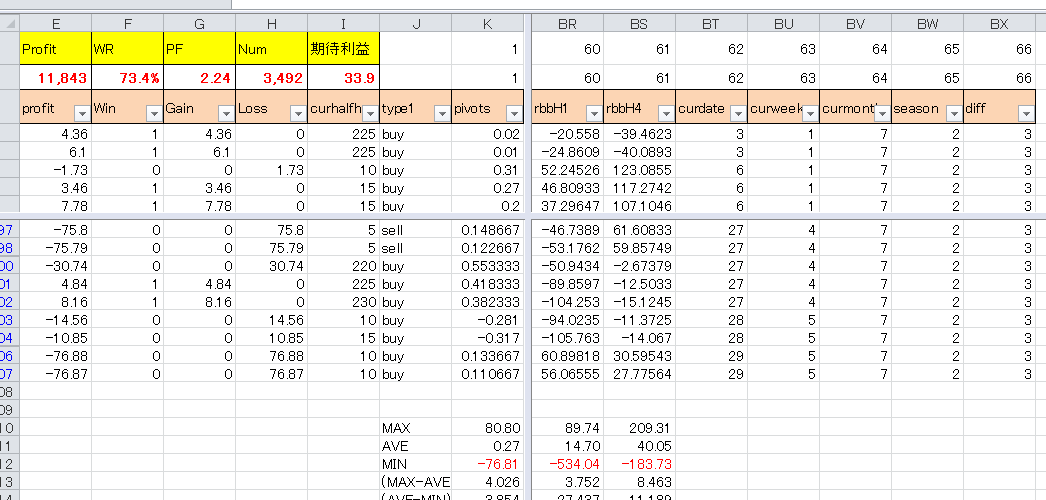Image resolution: width=1046 pixels, height=500 pixels.
Task: Select the red -534.04 cell
Action: pyautogui.click(x=568, y=464)
